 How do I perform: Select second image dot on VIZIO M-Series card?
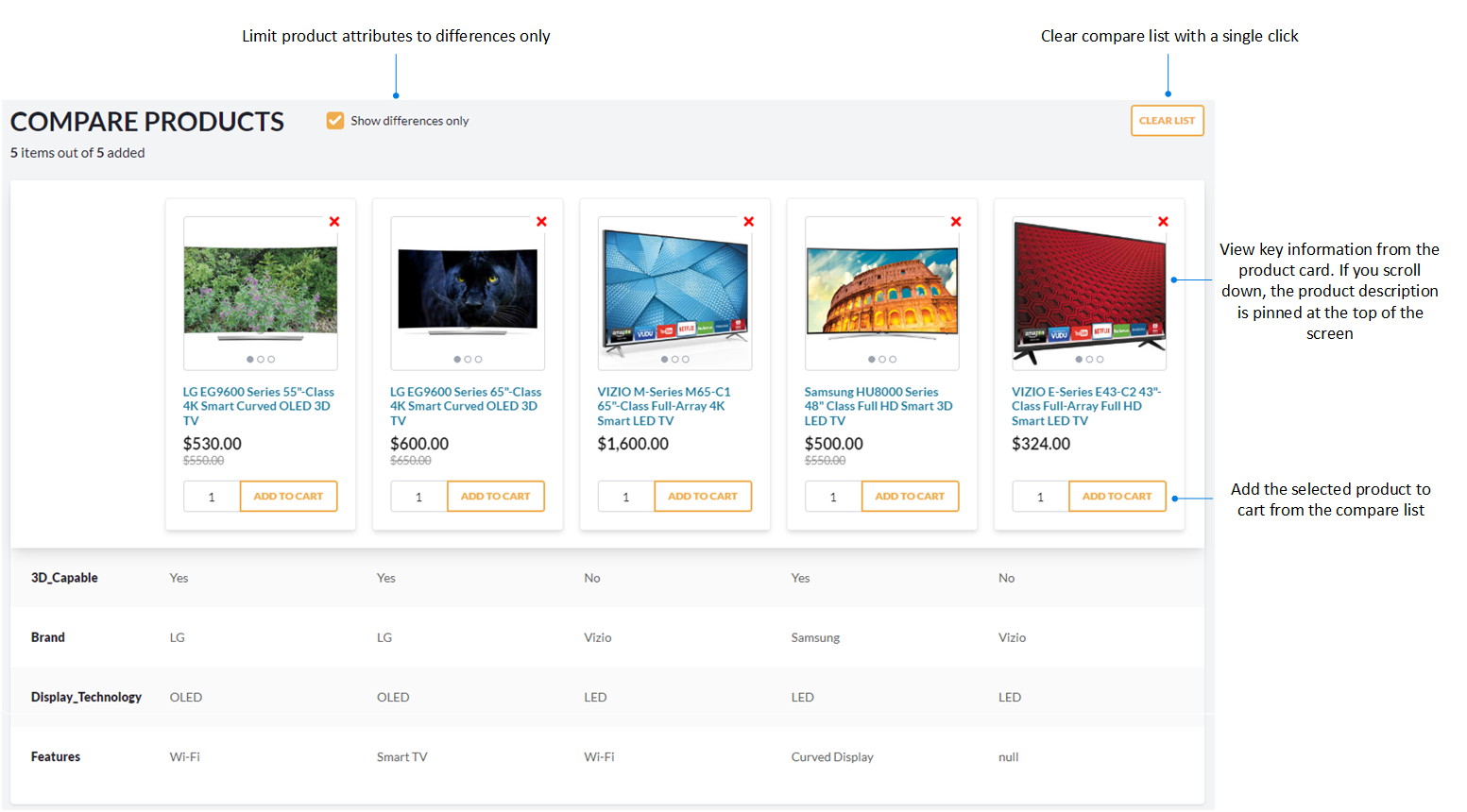click(675, 360)
